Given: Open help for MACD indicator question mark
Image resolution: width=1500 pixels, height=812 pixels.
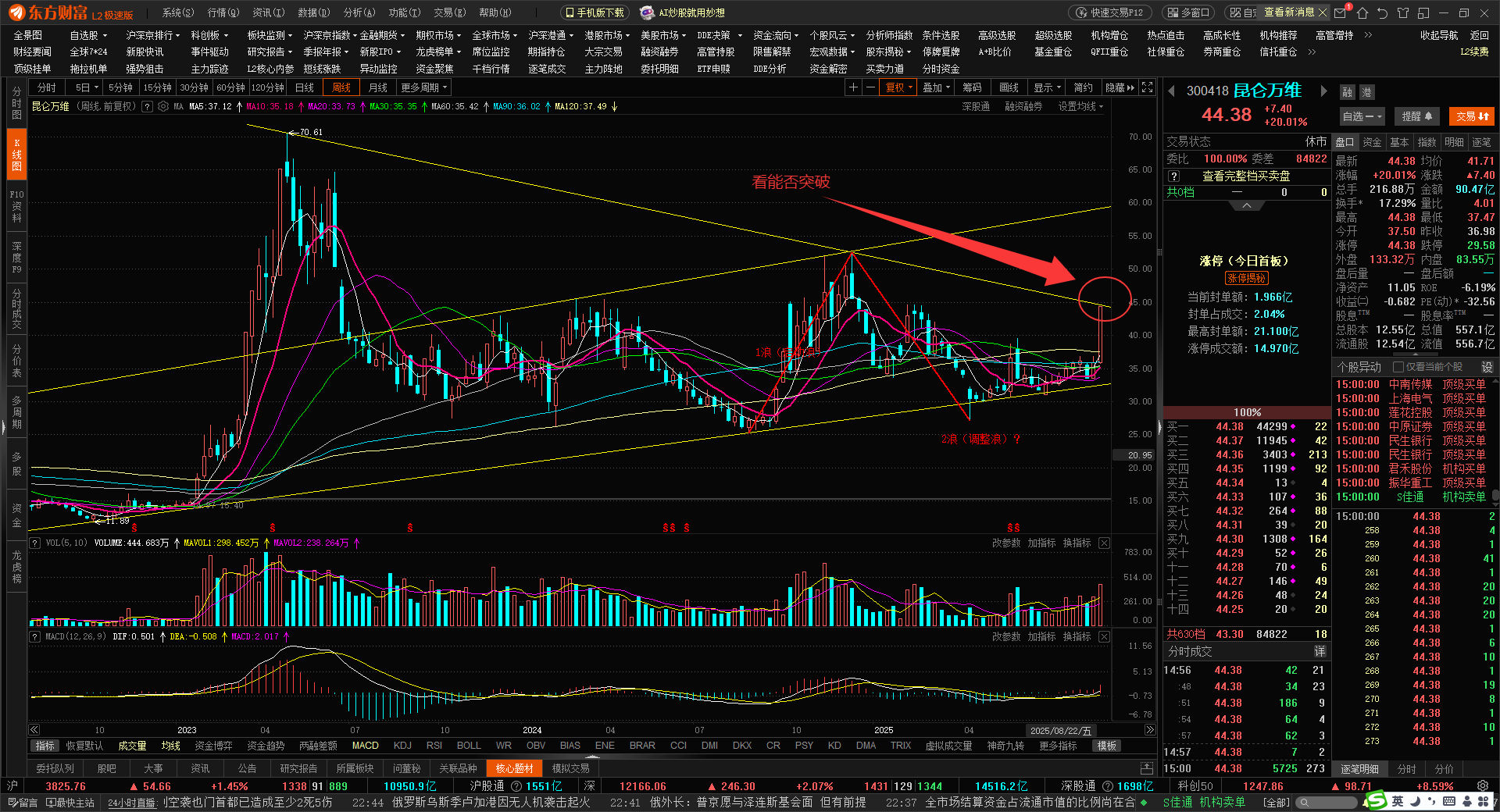Looking at the screenshot, I should (35, 636).
